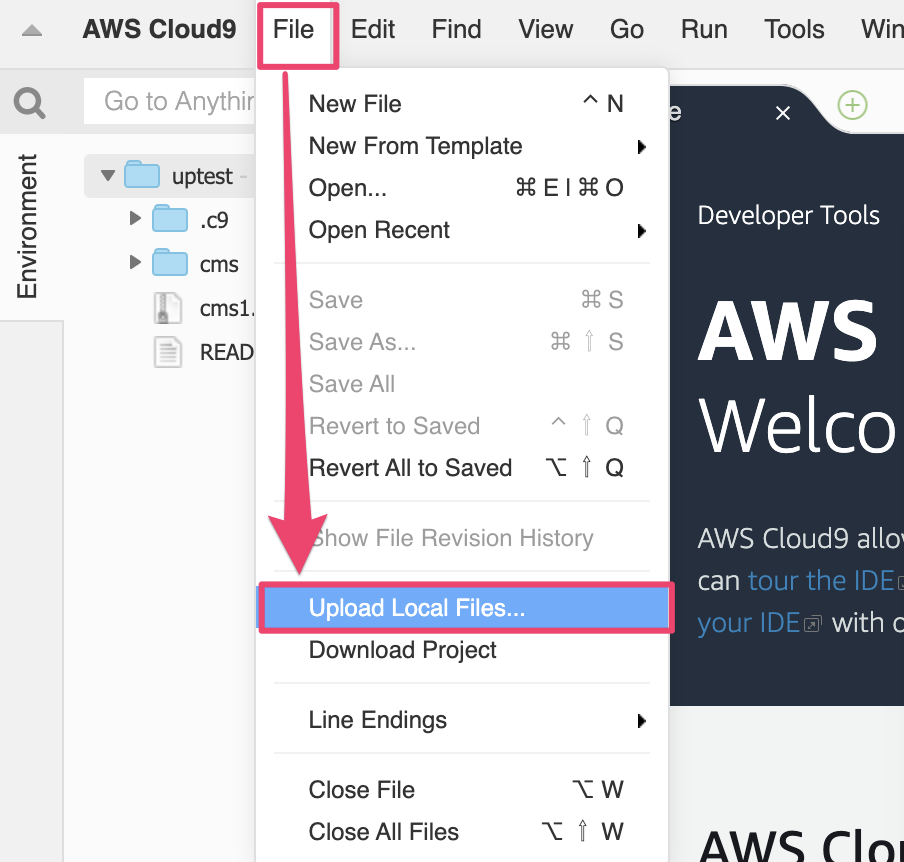Open the Tools menu
904x862 pixels.
click(794, 29)
